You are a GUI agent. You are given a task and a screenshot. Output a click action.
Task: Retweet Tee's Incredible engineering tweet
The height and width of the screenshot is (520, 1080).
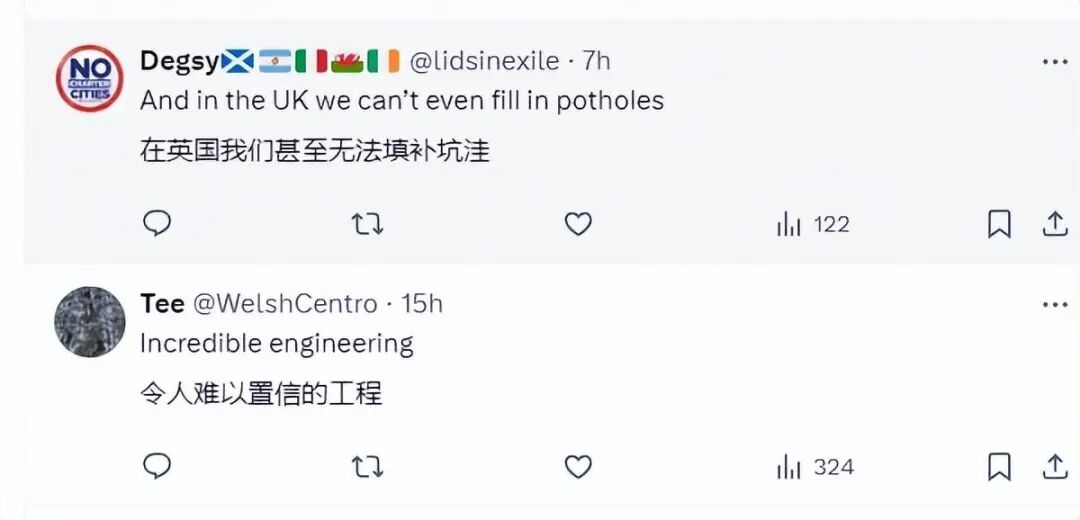[367, 467]
